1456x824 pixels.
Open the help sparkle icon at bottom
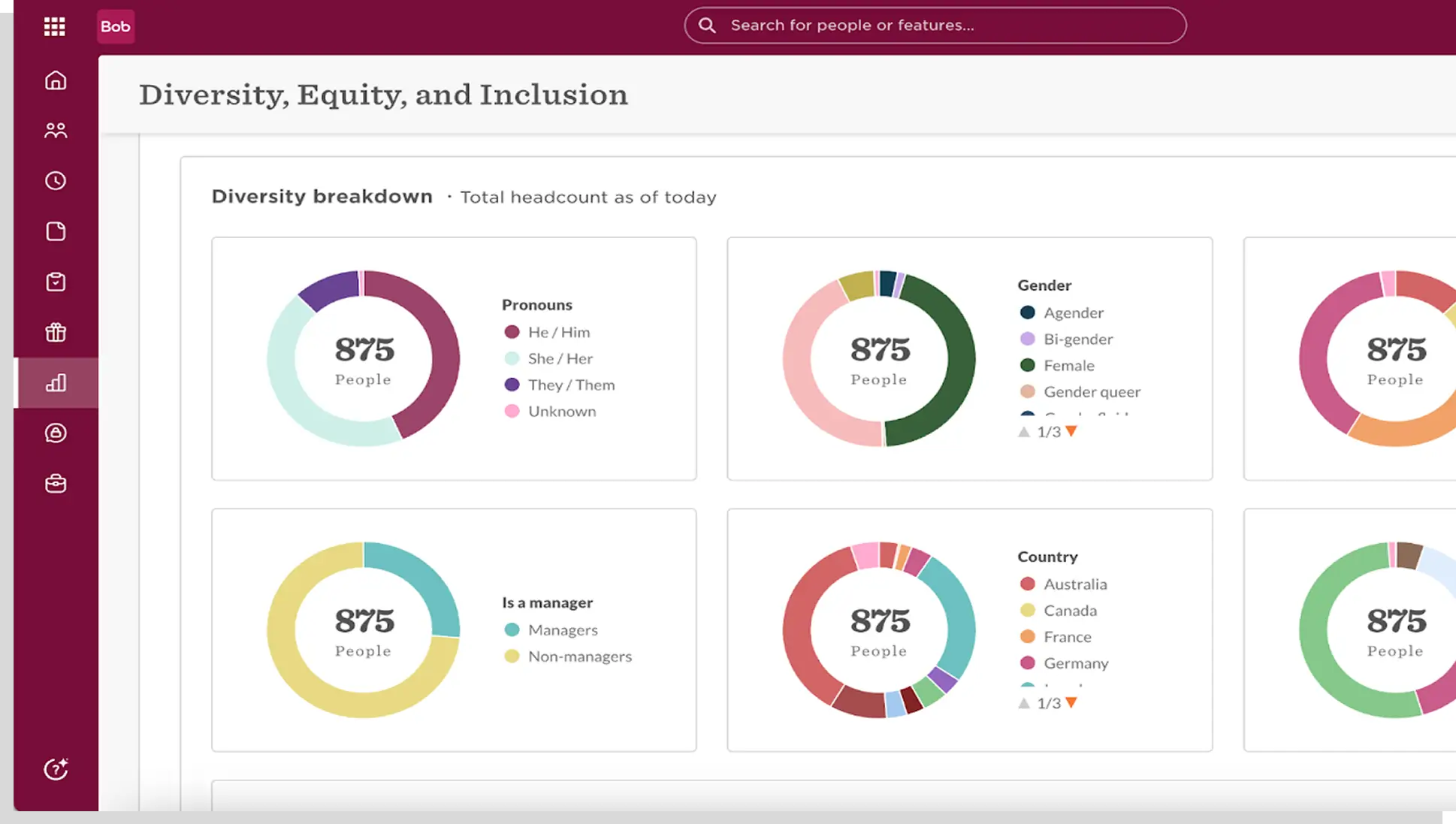coord(56,769)
